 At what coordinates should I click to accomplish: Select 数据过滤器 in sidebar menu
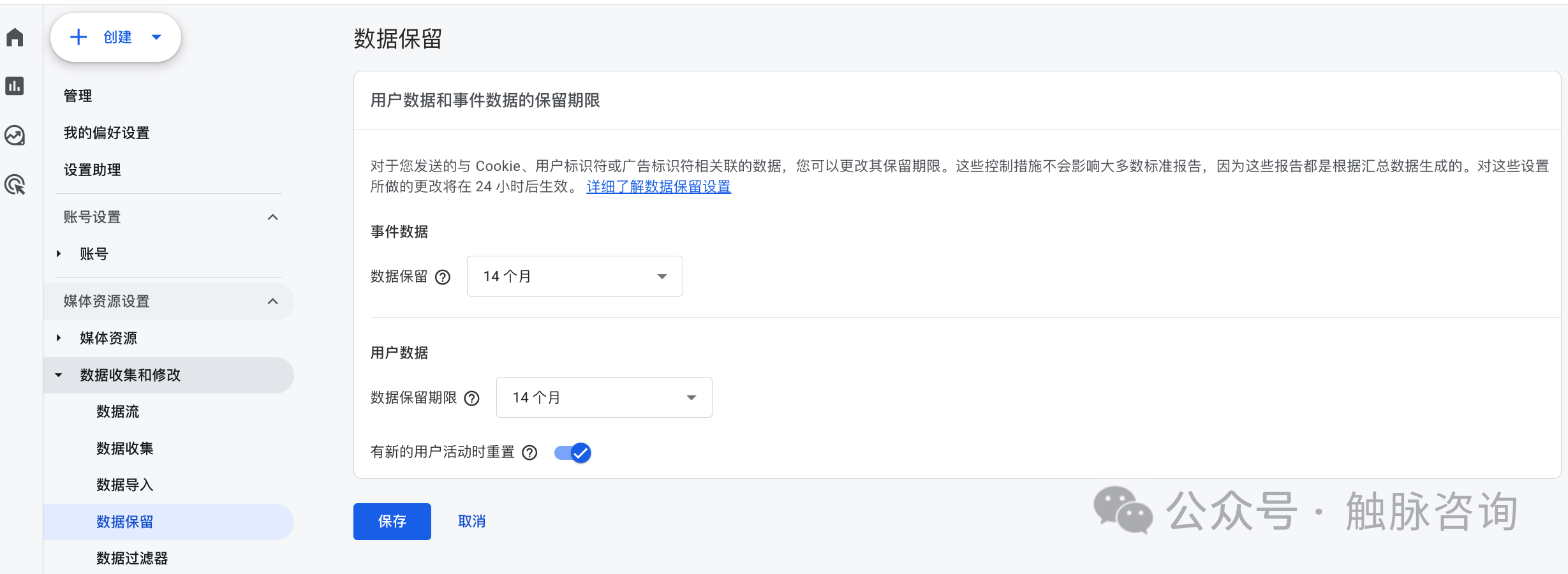coord(132,558)
